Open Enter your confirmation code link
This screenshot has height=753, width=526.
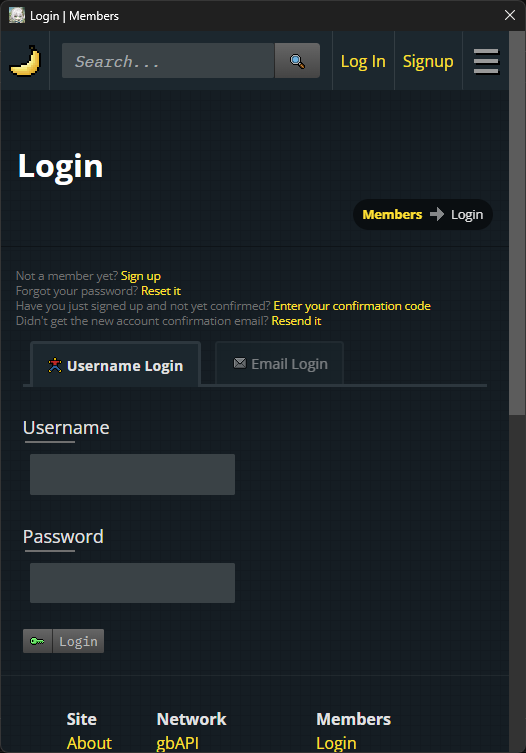[352, 306]
